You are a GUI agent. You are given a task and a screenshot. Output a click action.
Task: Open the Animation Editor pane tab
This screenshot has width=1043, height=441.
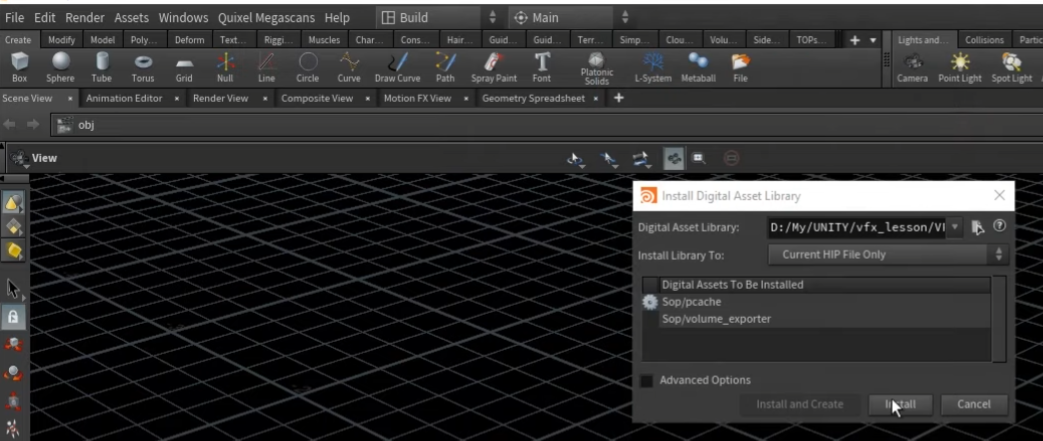point(124,98)
